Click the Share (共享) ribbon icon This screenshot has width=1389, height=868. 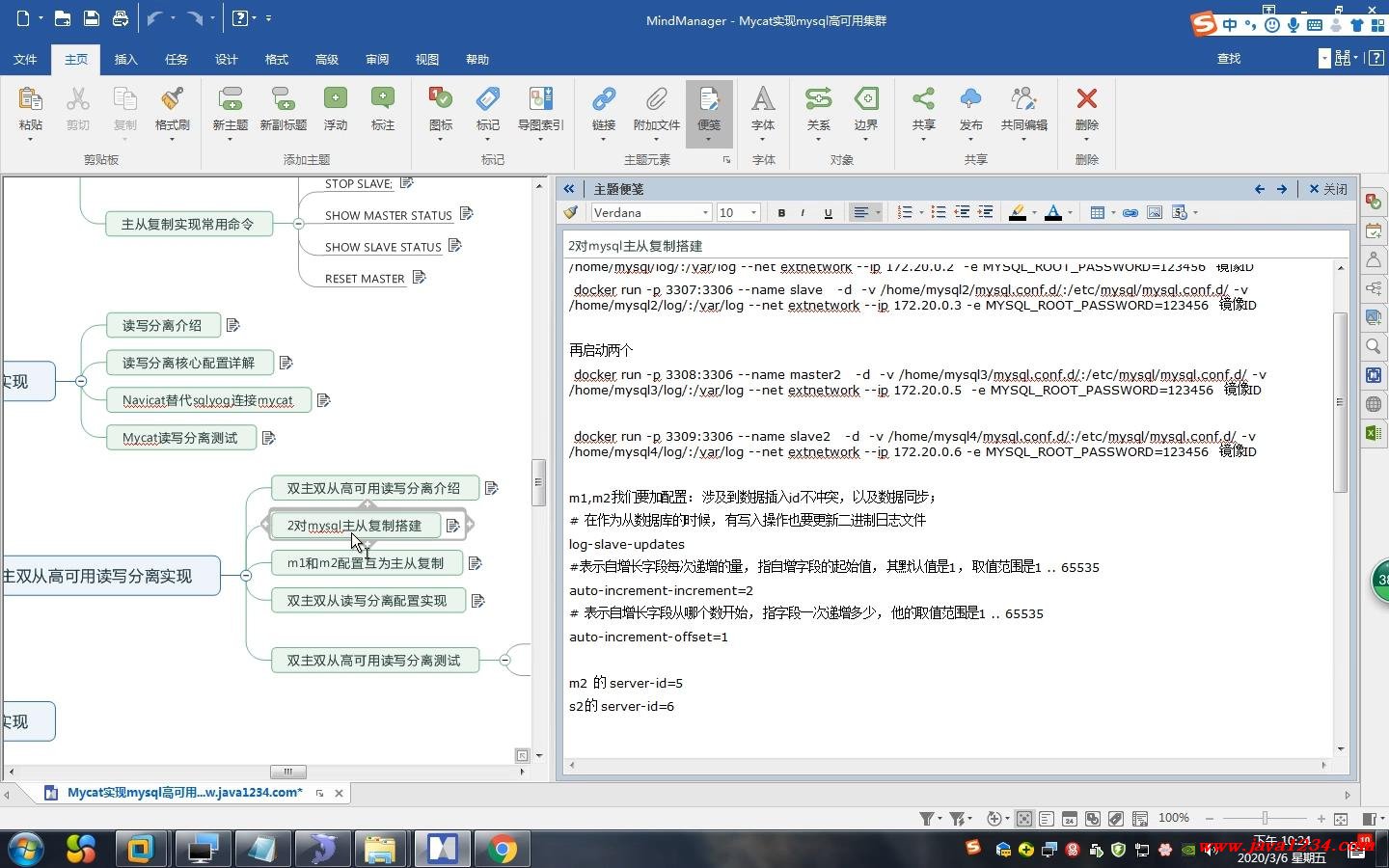tap(923, 99)
